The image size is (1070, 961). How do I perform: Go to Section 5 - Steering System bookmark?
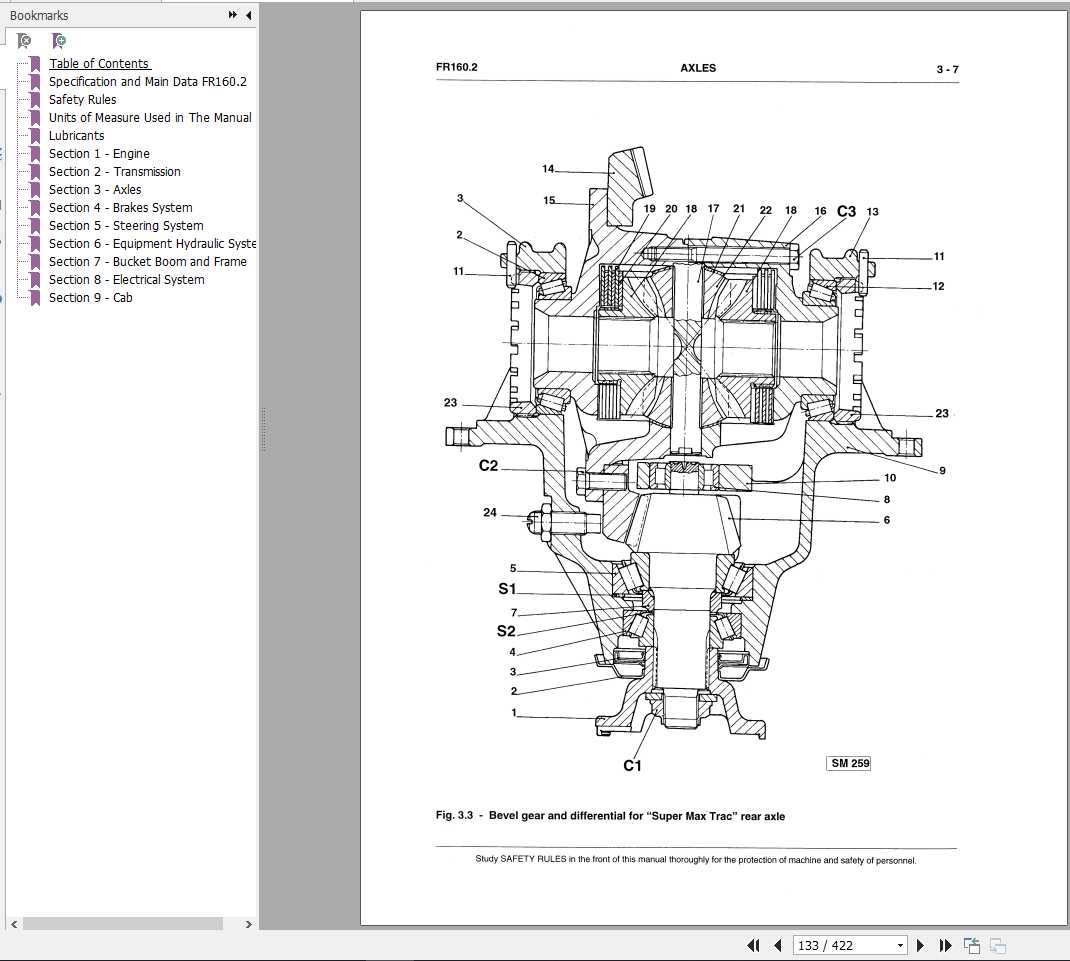point(126,225)
